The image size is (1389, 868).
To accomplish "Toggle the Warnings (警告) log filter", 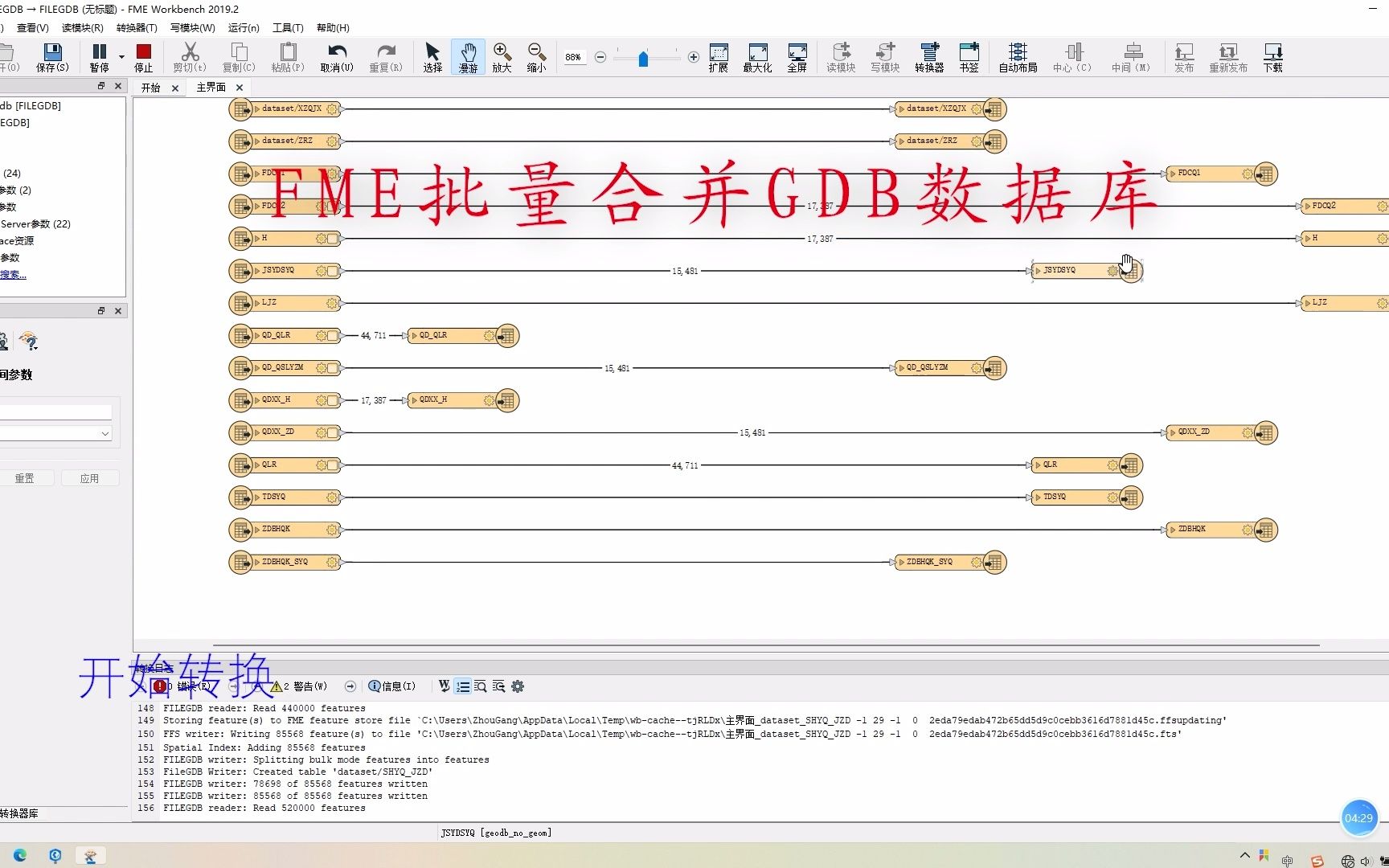I will click(299, 686).
